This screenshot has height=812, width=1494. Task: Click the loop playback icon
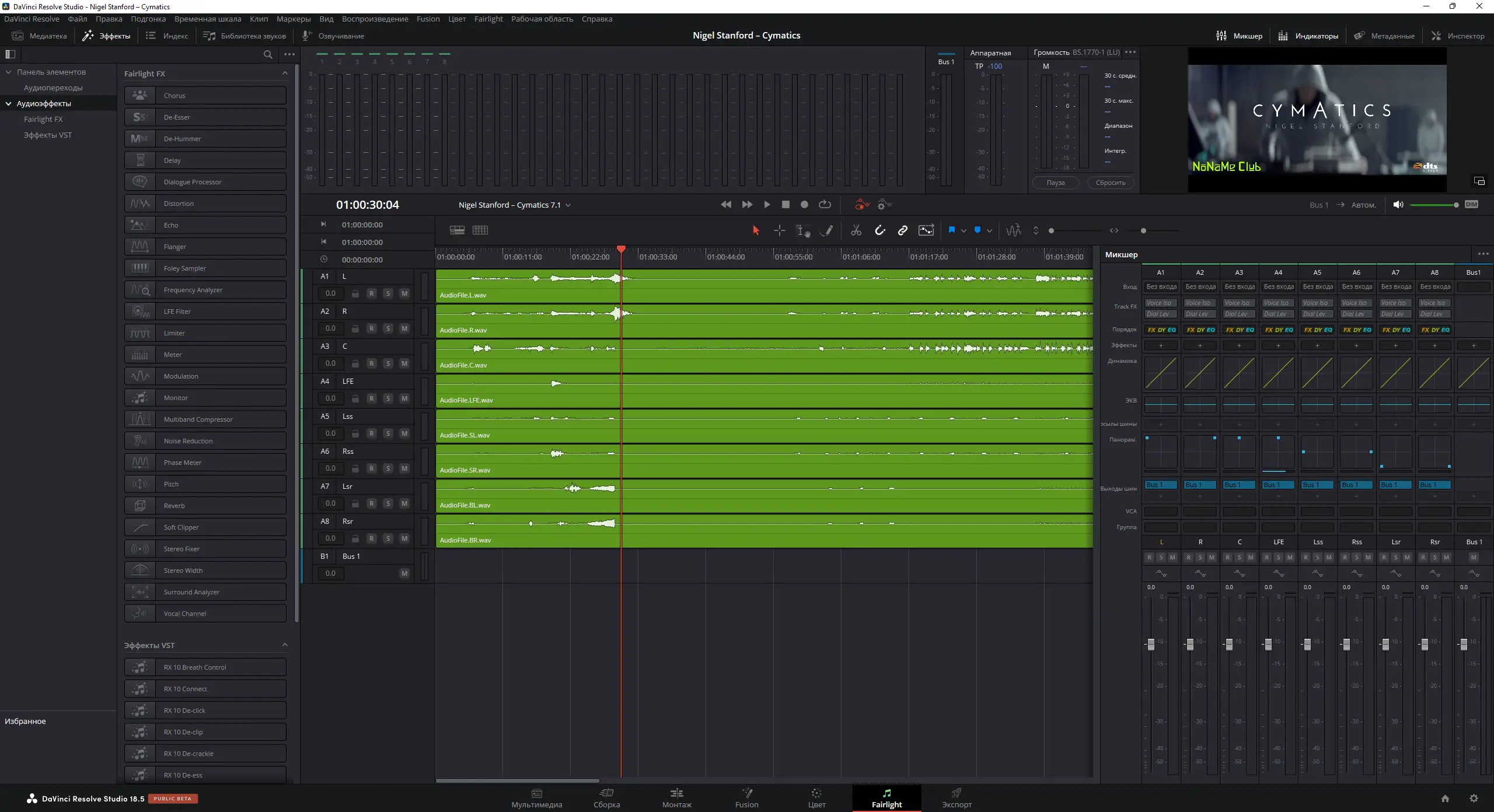pyautogui.click(x=825, y=205)
